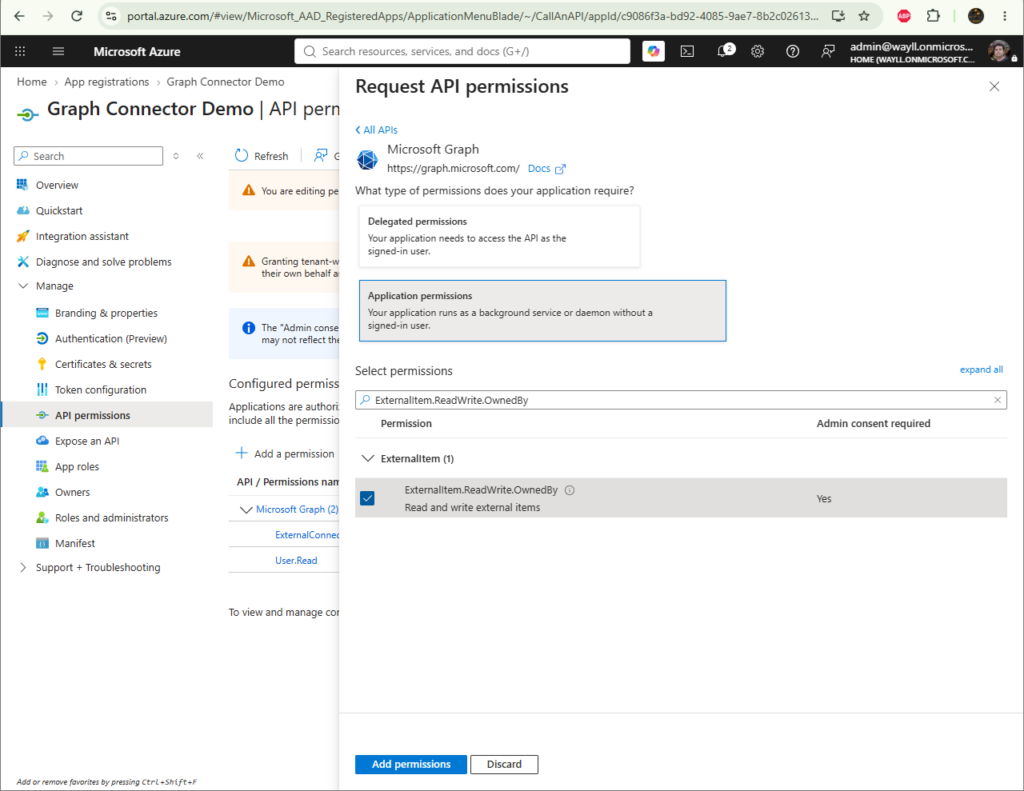Collapse the Microsoft Graph (2) permissions row
1024x791 pixels.
point(246,509)
